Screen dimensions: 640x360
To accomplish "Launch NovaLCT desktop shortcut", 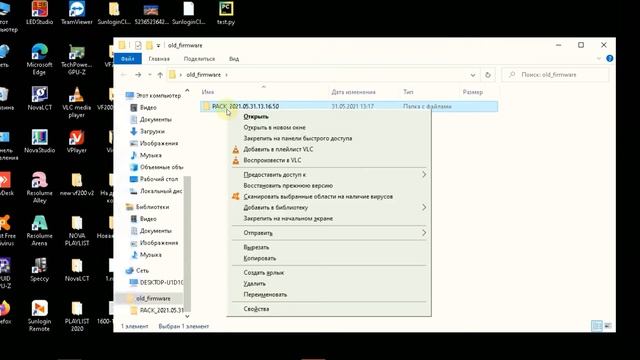I will (39, 99).
